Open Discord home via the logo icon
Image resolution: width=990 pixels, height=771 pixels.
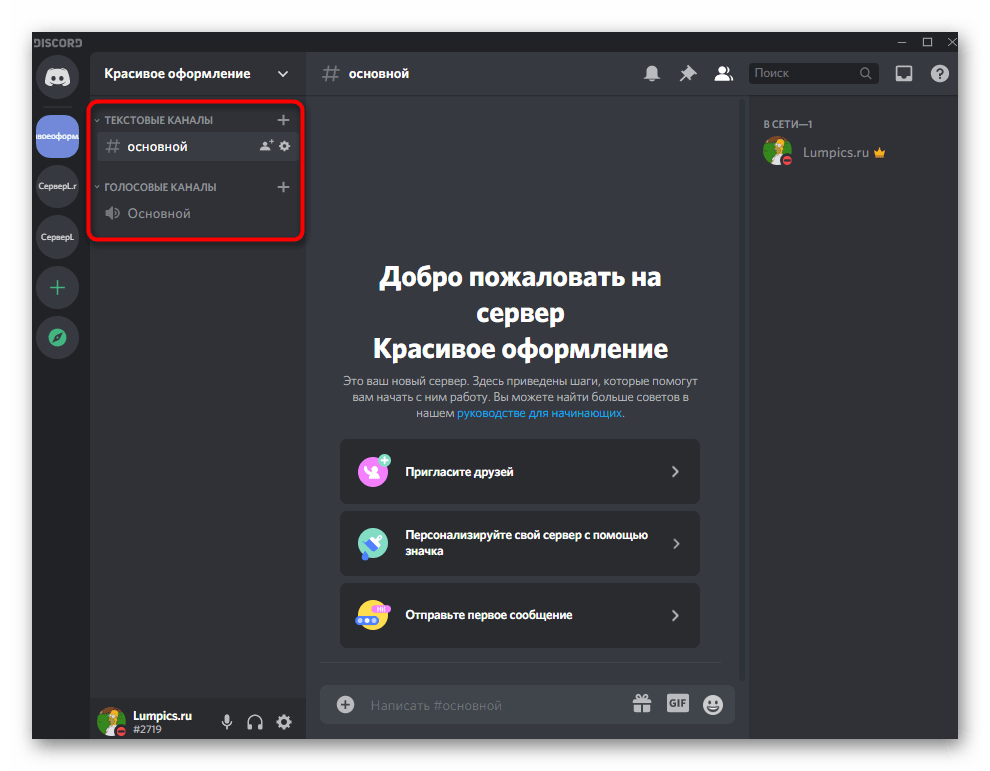57,77
